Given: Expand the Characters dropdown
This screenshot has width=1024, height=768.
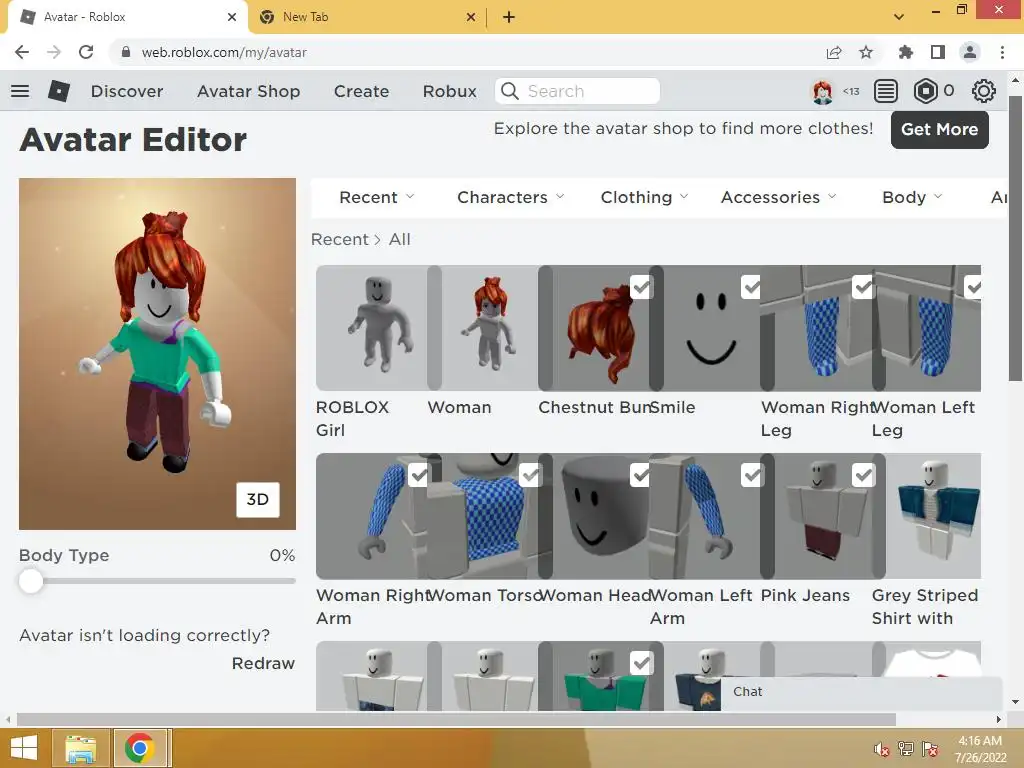Looking at the screenshot, I should 511,197.
